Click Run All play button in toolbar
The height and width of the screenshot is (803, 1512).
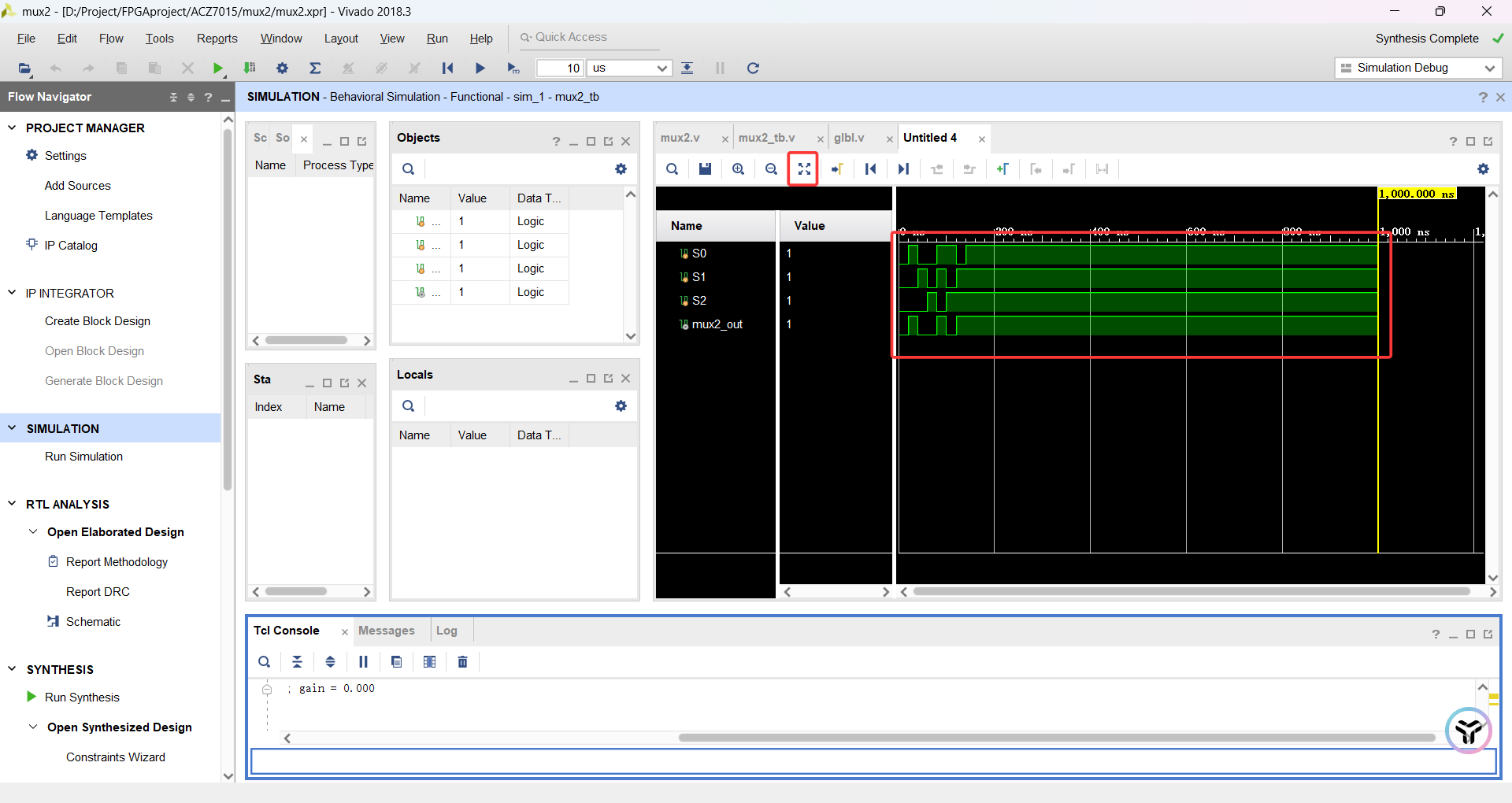480,68
